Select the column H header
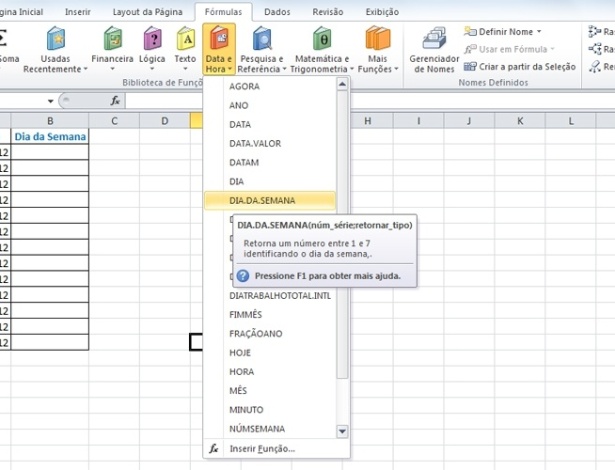The width and height of the screenshot is (615, 470). (x=367, y=121)
